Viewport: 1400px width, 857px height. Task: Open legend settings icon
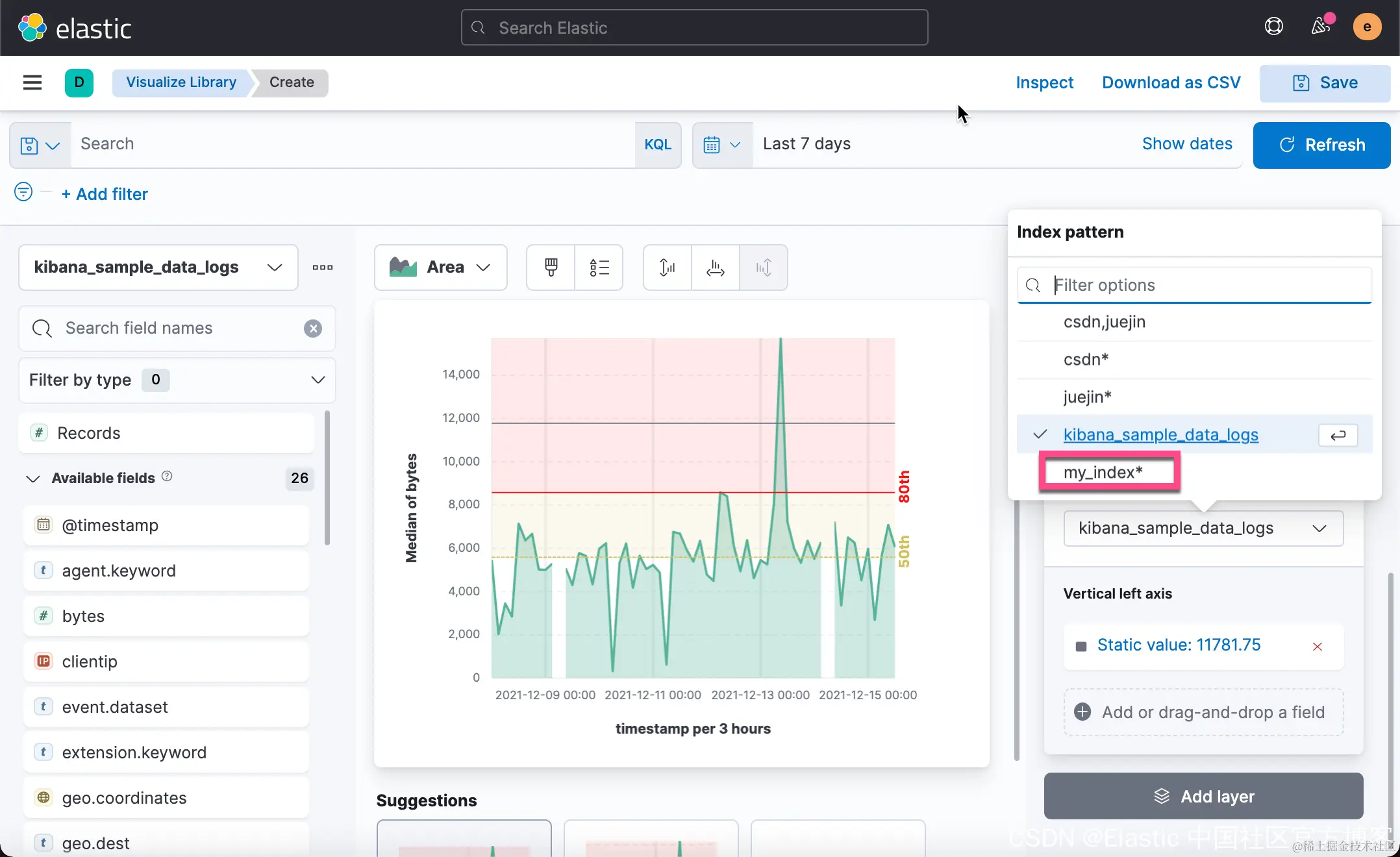click(x=599, y=267)
